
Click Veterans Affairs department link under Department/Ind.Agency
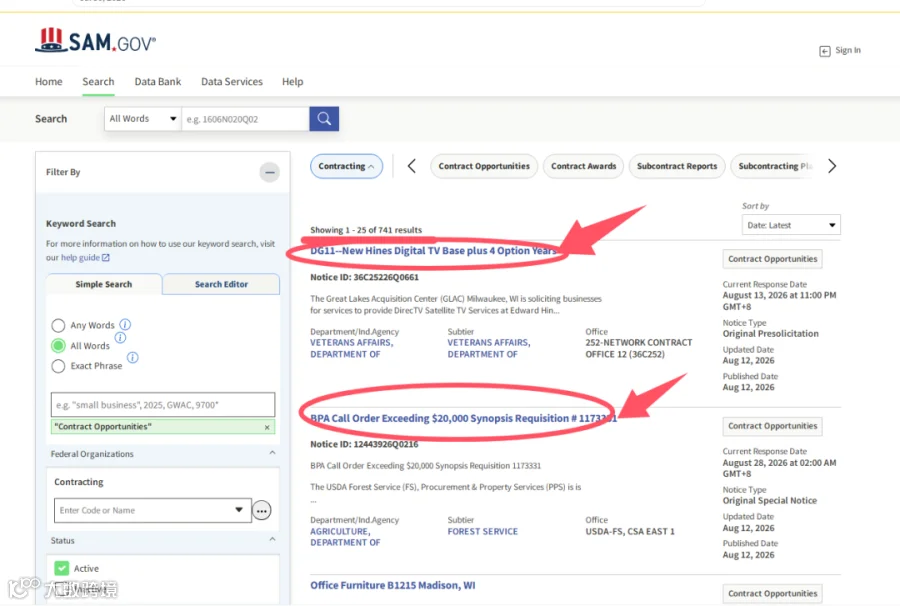coord(352,348)
